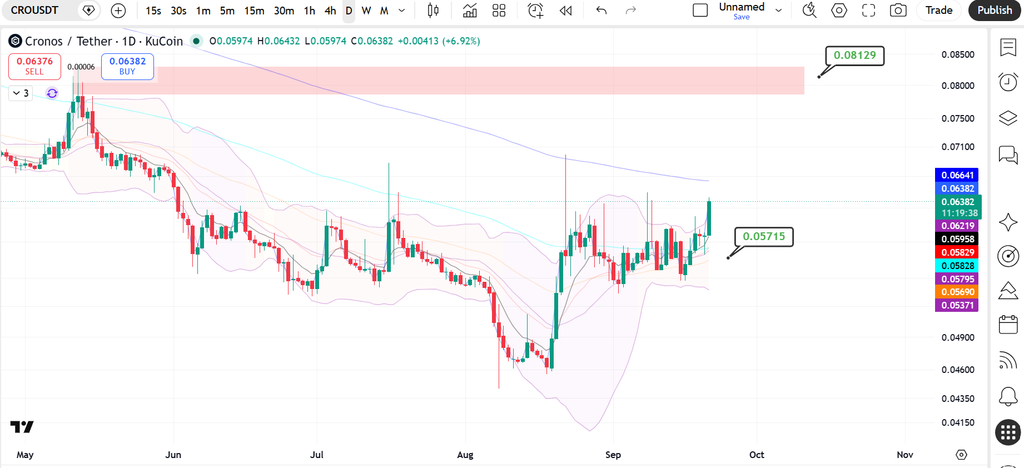Click the TradingView logo on chart

tap(22, 427)
